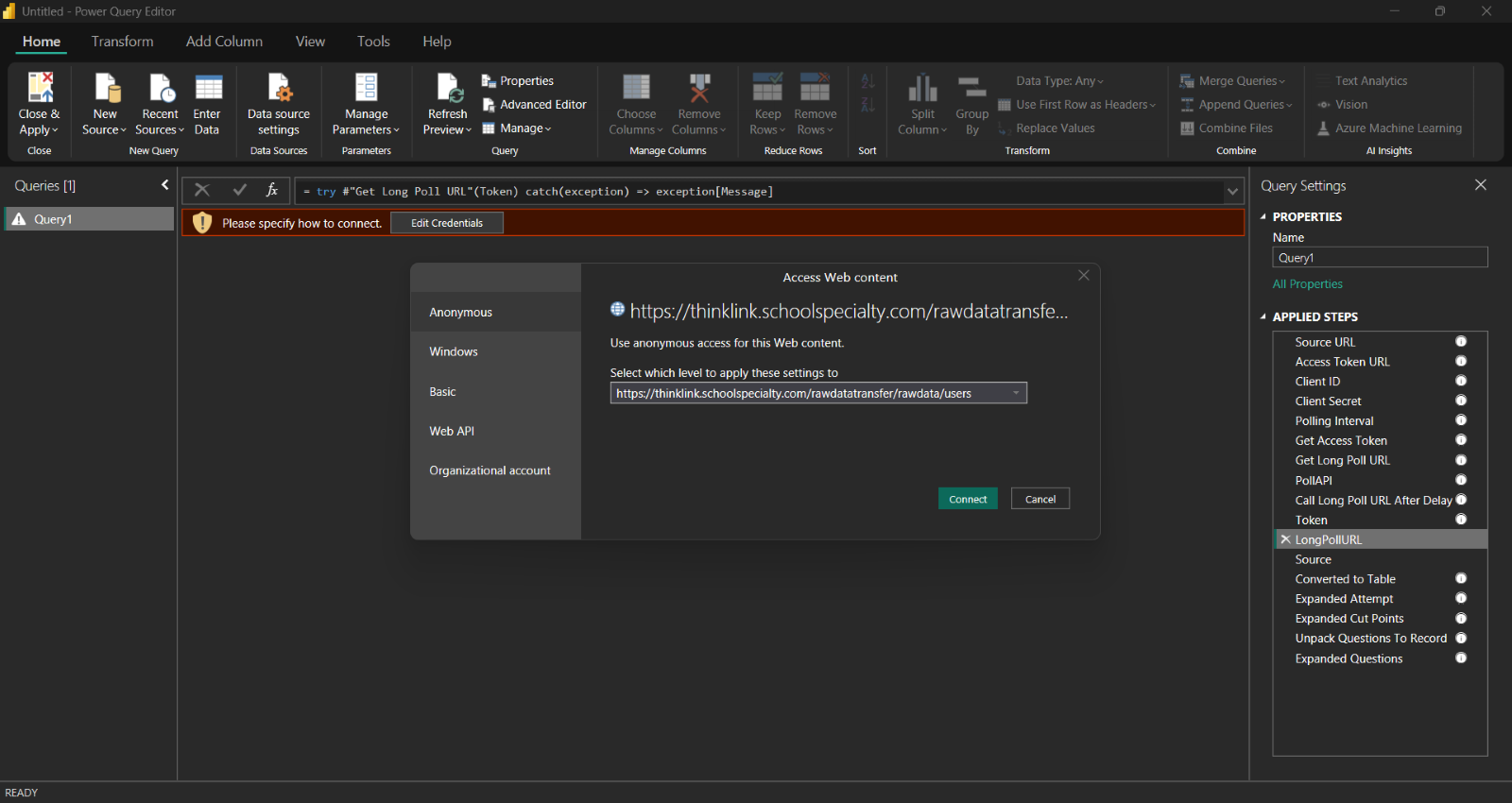Click the Group By icon
This screenshot has width=1512, height=803.
click(972, 87)
